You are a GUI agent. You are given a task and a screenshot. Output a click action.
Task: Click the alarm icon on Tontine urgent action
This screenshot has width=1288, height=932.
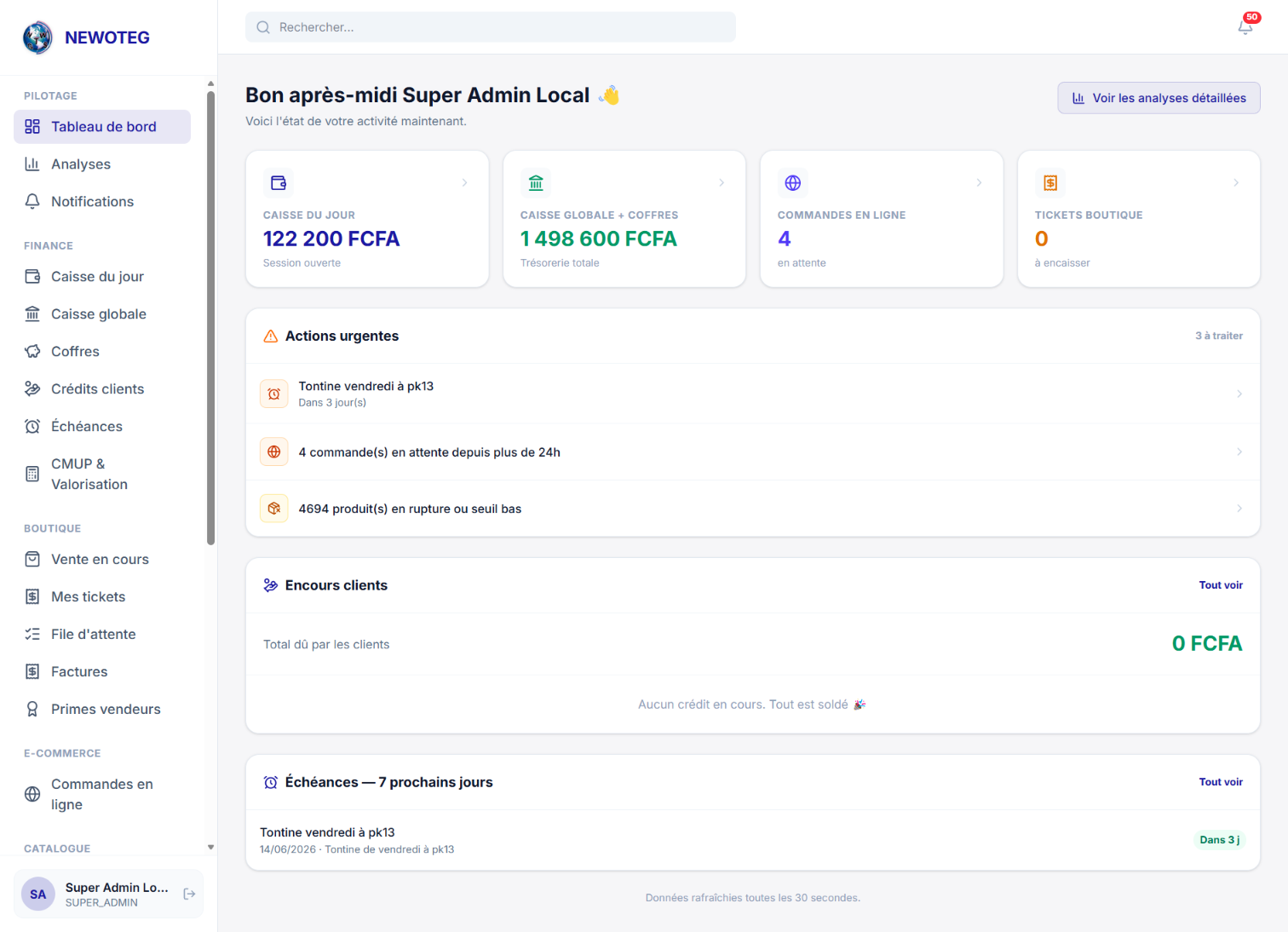pos(274,394)
